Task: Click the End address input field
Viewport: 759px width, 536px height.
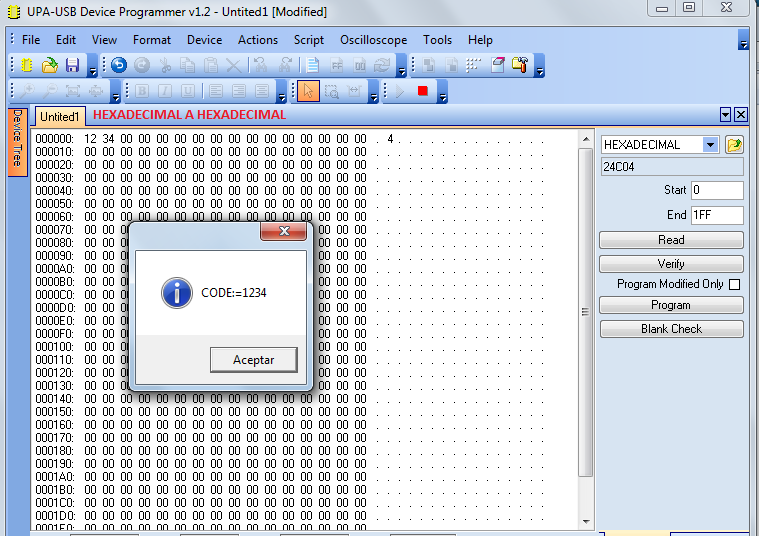Action: click(717, 215)
